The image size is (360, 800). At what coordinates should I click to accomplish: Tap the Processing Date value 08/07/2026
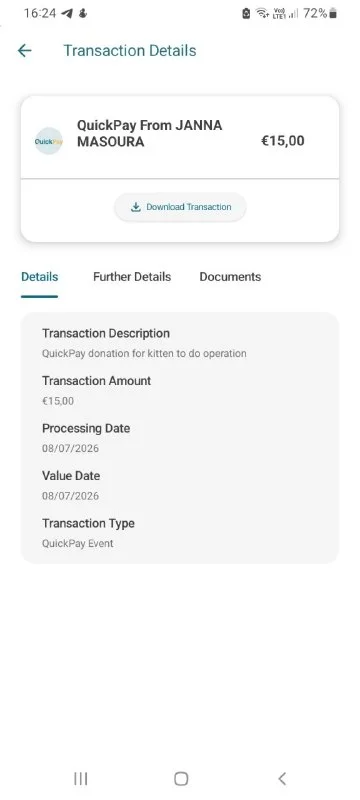tap(70, 448)
